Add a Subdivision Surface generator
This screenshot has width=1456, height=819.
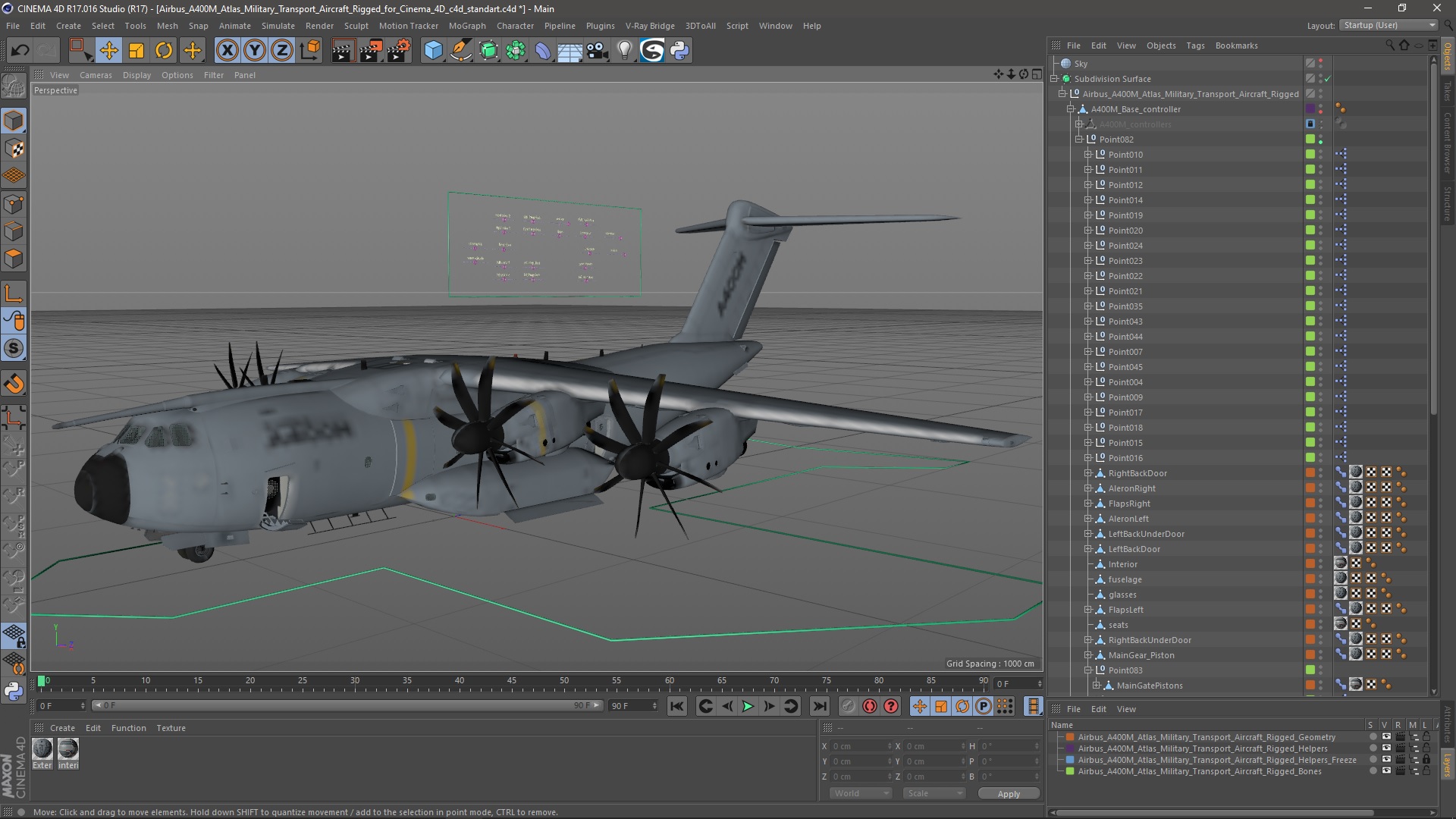489,51
